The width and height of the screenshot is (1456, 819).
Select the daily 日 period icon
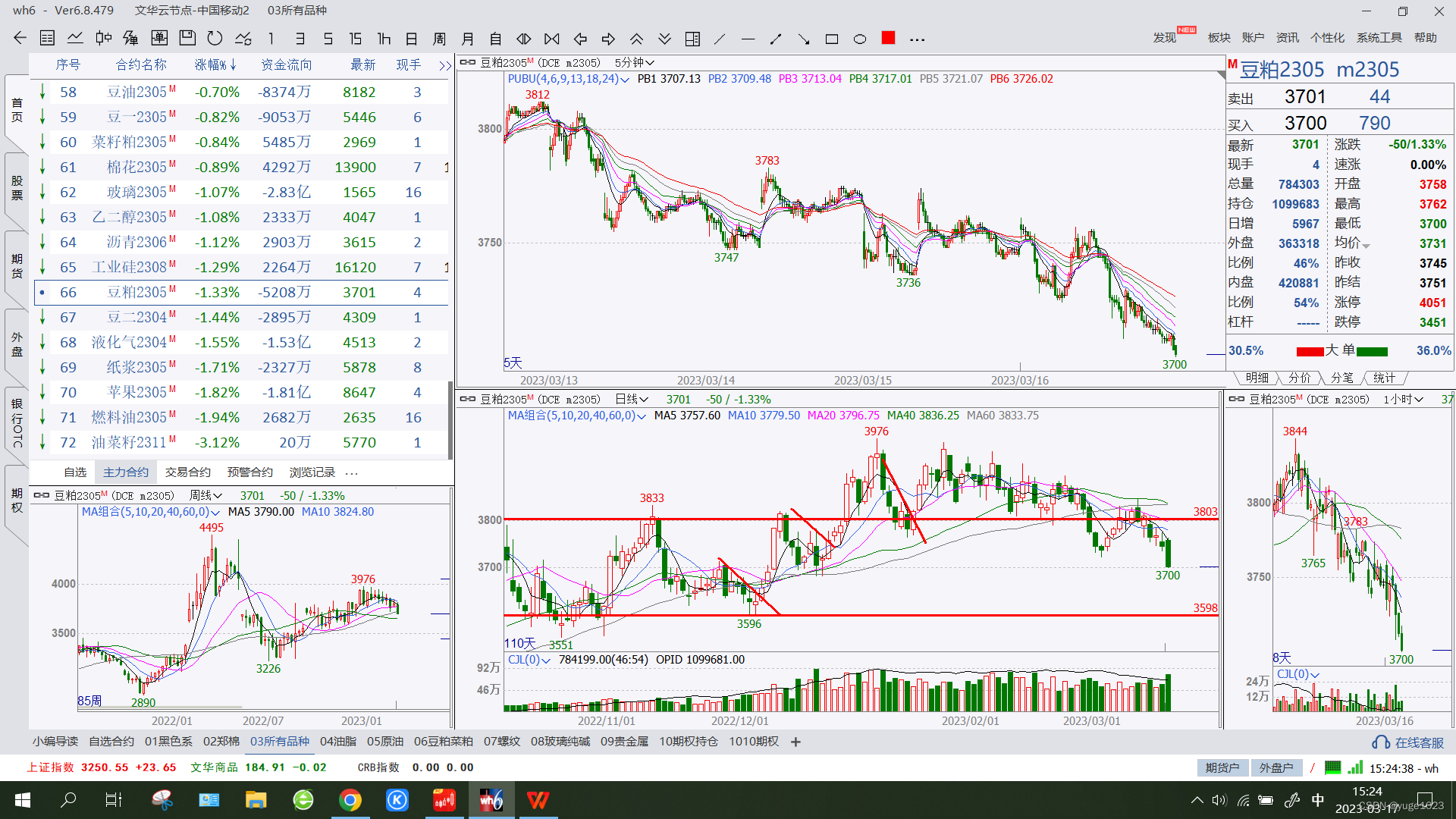tap(412, 38)
